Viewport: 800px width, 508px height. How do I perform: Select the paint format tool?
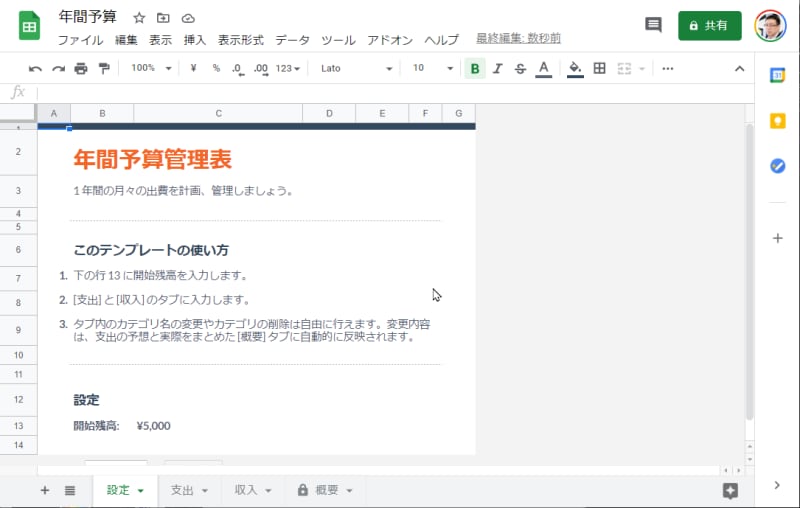pos(104,68)
